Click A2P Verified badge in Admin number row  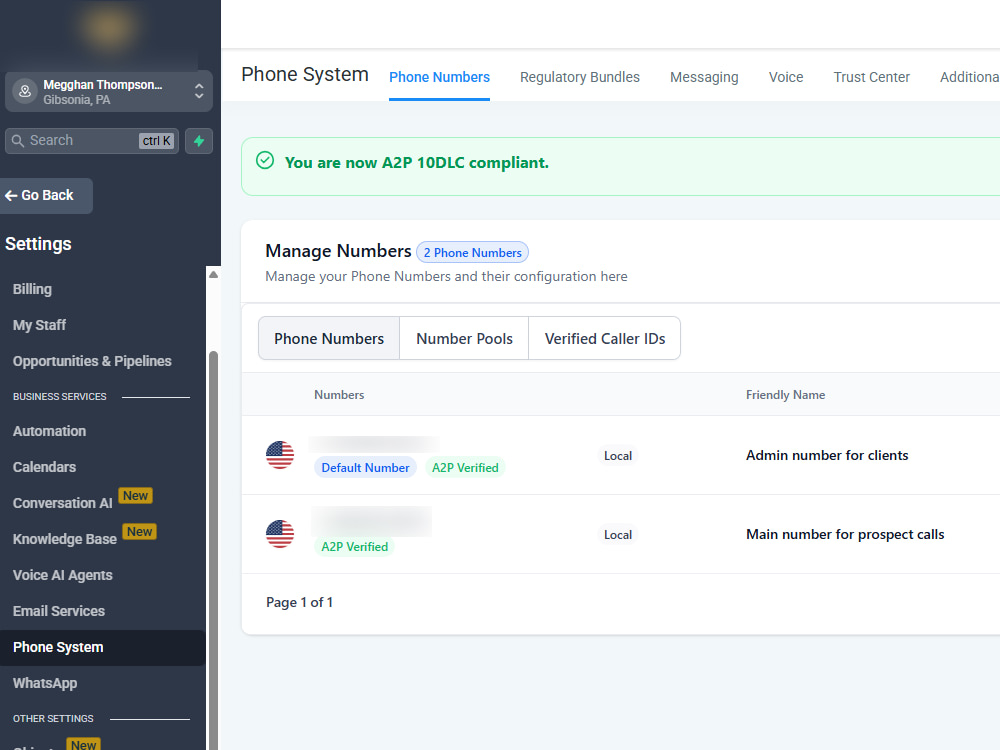tap(465, 467)
